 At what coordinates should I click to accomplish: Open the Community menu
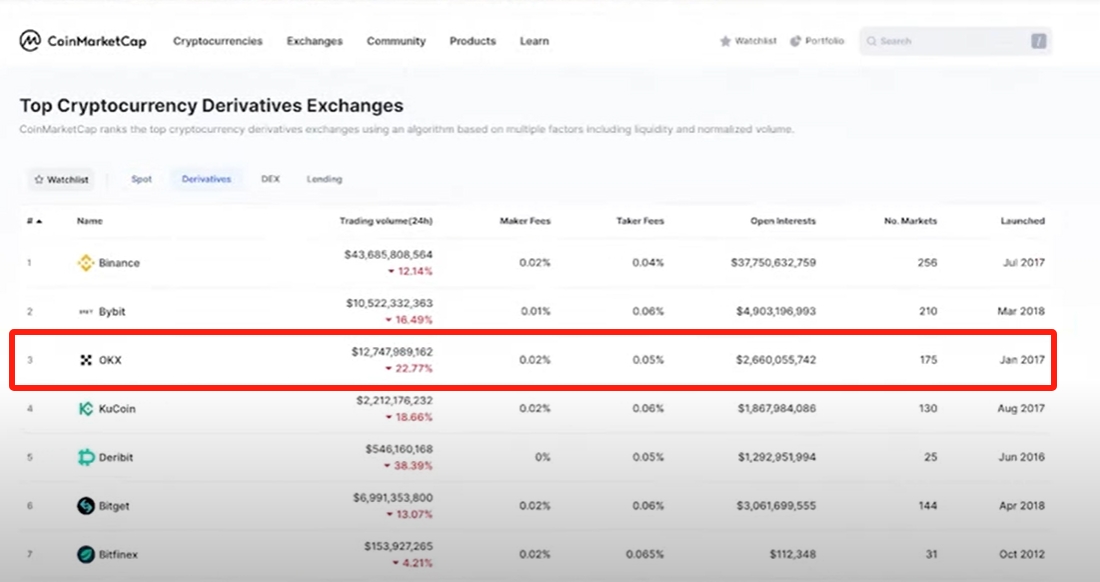pyautogui.click(x=396, y=41)
